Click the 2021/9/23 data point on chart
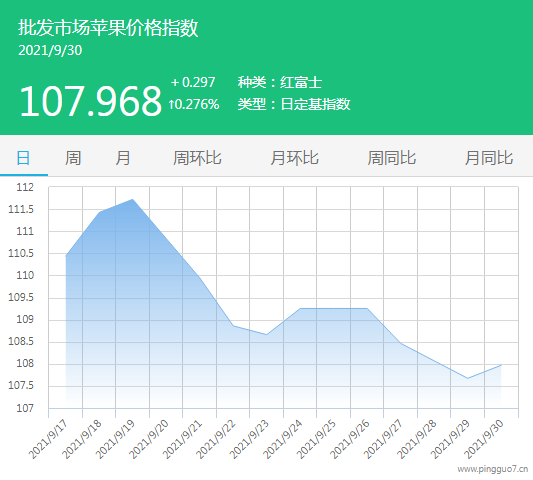 click(266, 335)
